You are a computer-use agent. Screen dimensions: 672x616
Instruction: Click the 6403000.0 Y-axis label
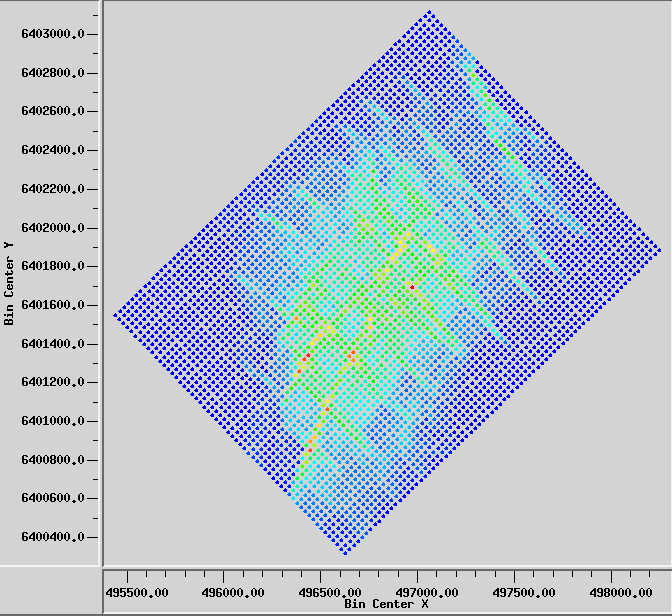coord(52,34)
